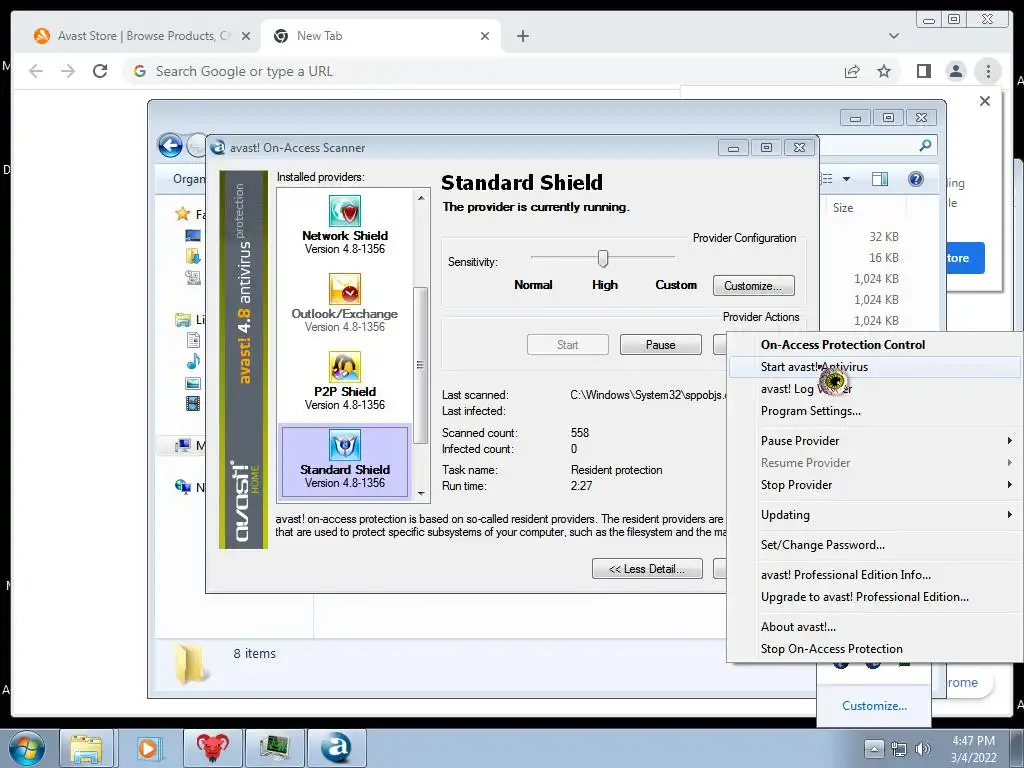Click provider list scroll down arrow
1024x768 pixels.
tap(421, 494)
